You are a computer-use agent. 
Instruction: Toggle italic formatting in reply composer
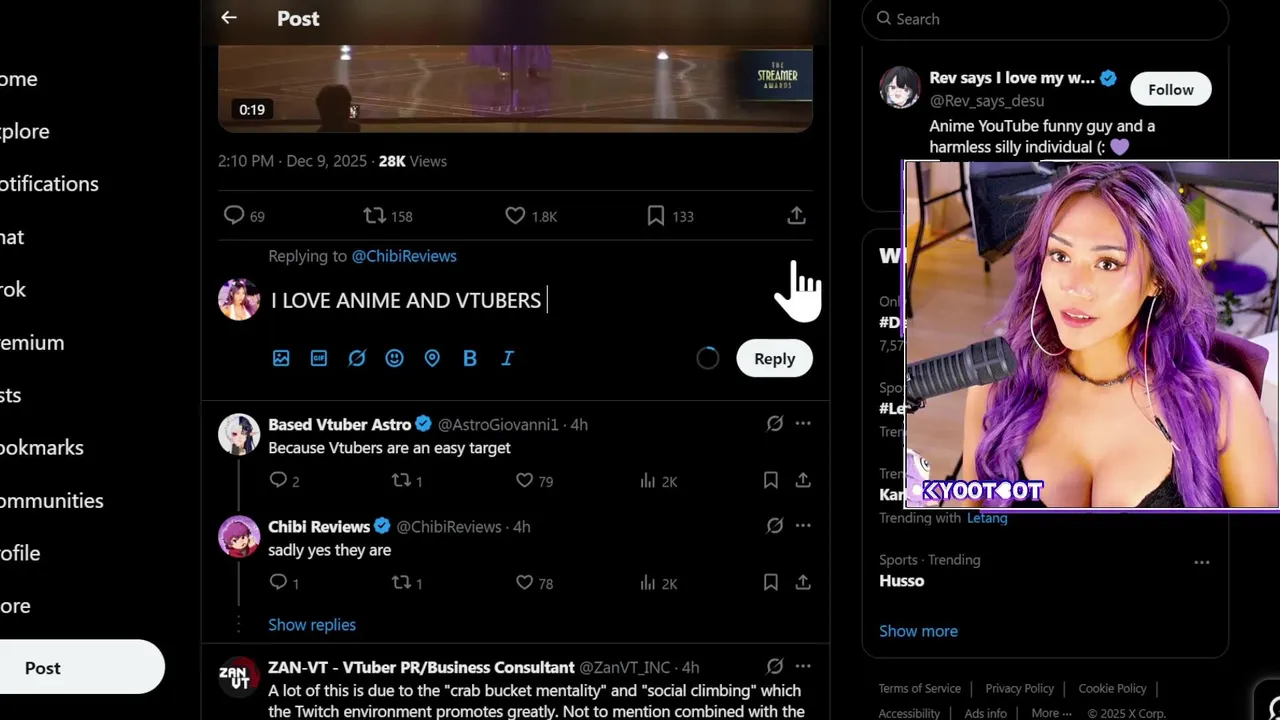point(507,358)
